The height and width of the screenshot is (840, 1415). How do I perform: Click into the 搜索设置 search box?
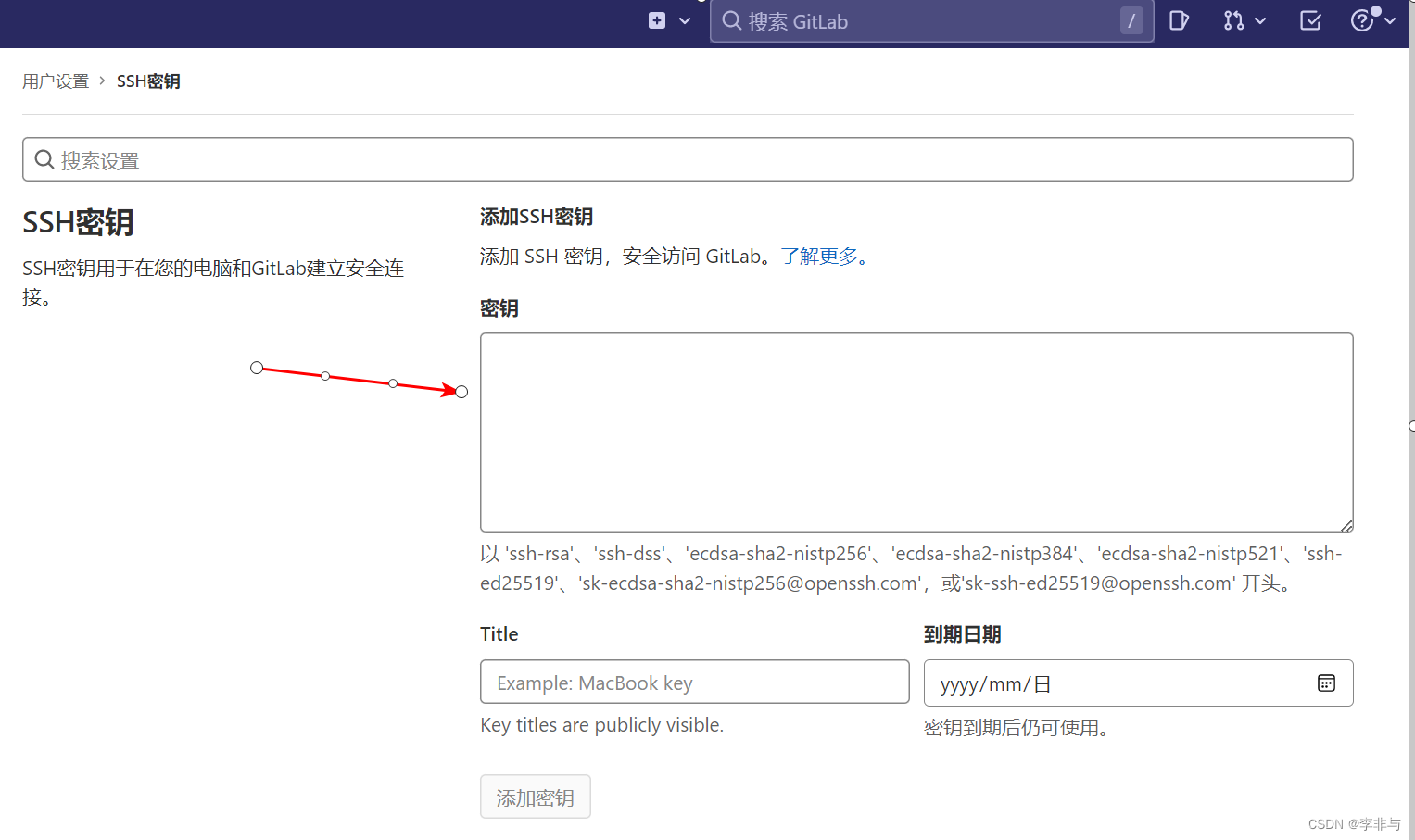[x=688, y=159]
